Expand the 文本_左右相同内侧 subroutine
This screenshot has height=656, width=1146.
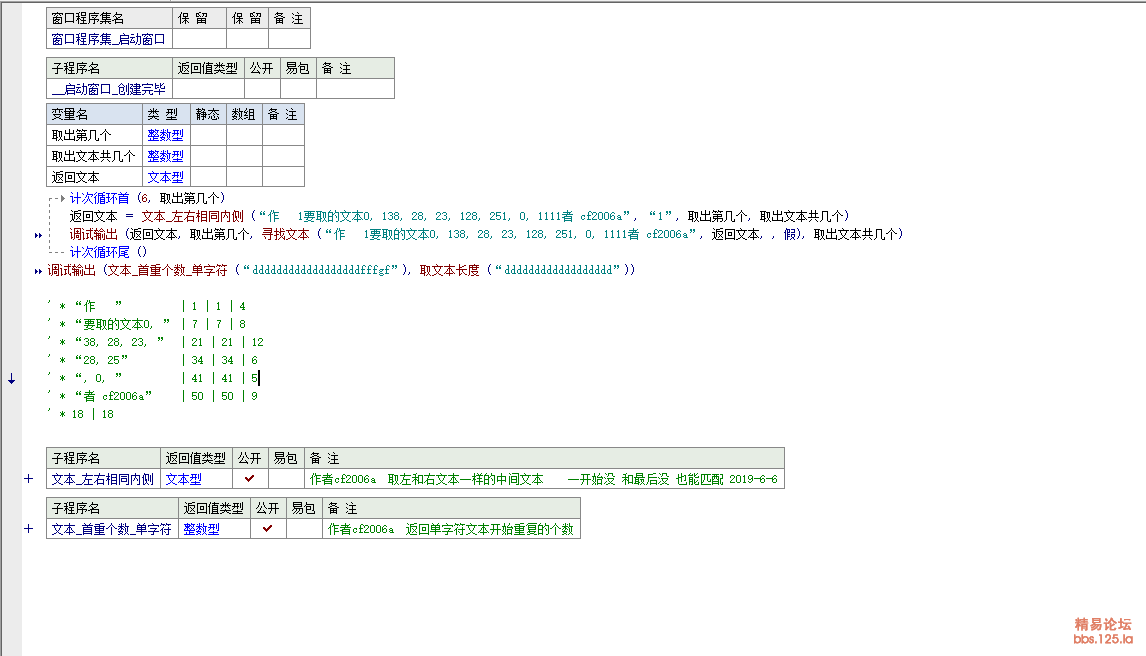pos(29,479)
